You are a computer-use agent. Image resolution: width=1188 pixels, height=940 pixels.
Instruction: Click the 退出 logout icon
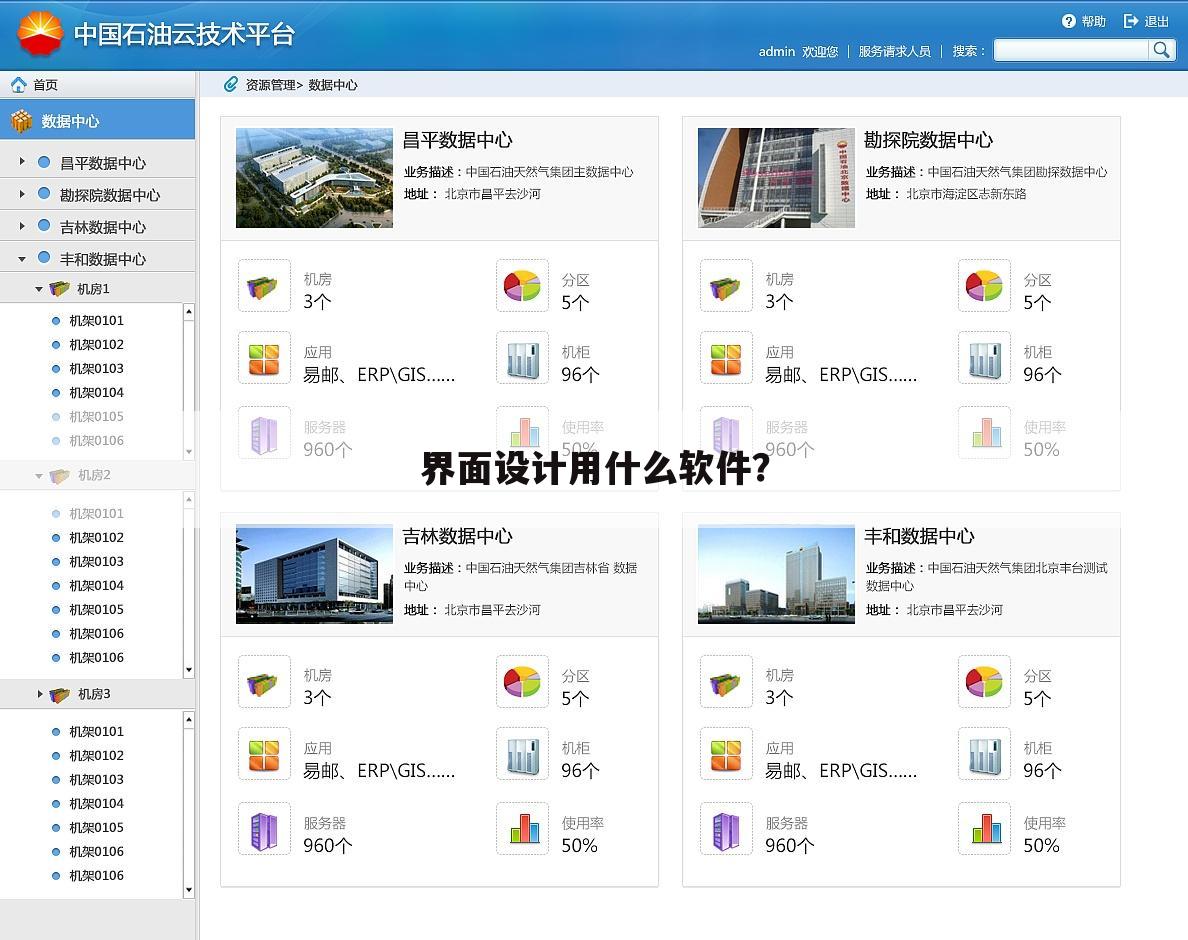pyautogui.click(x=1128, y=20)
